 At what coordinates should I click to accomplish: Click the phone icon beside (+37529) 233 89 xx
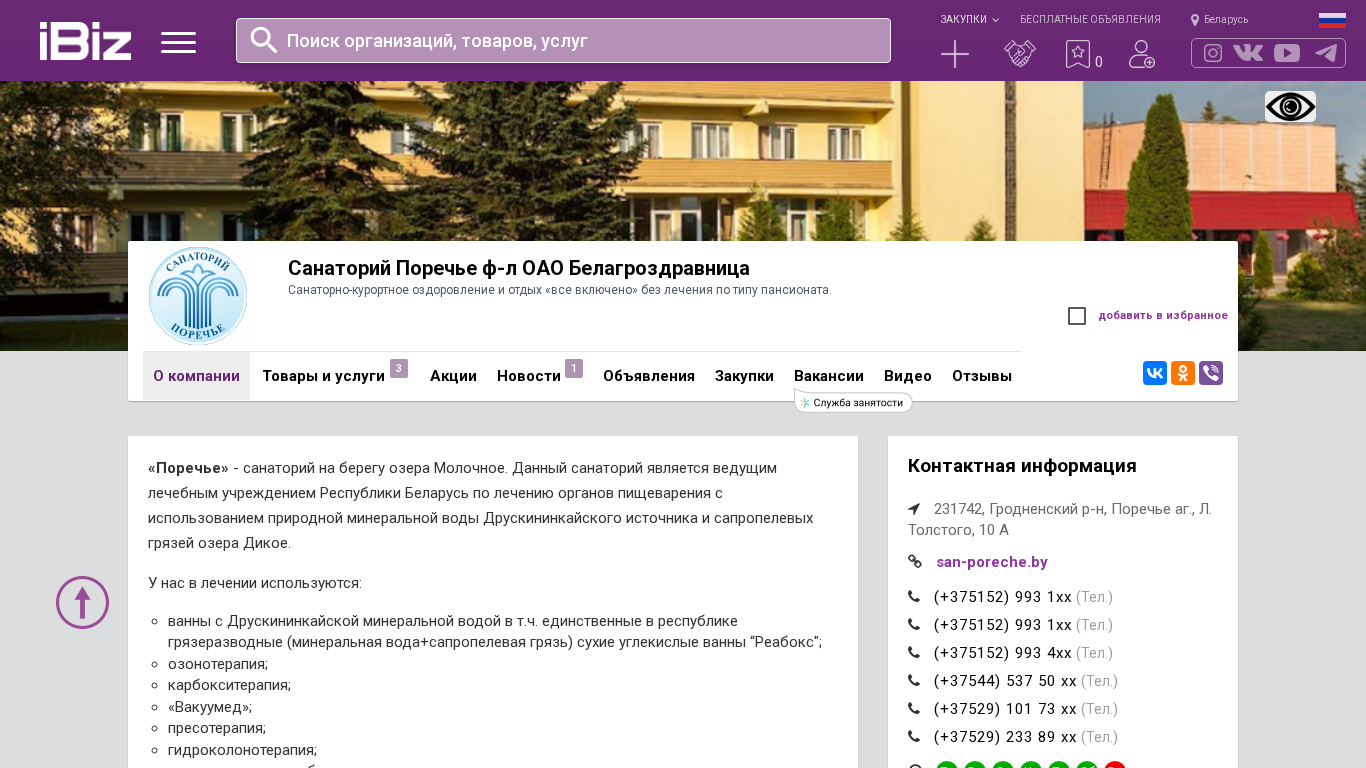pyautogui.click(x=914, y=737)
